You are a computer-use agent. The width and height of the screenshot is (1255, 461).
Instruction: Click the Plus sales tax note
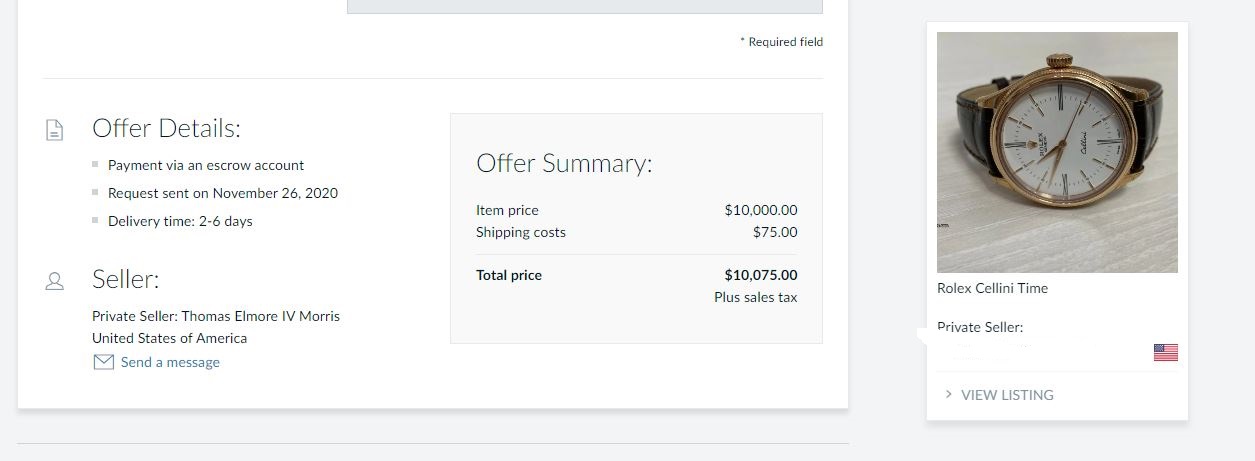[x=755, y=297]
